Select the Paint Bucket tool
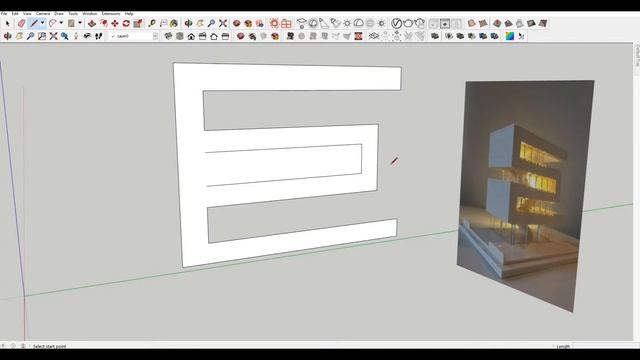Viewport: 640px width, 360px height. tap(174, 24)
